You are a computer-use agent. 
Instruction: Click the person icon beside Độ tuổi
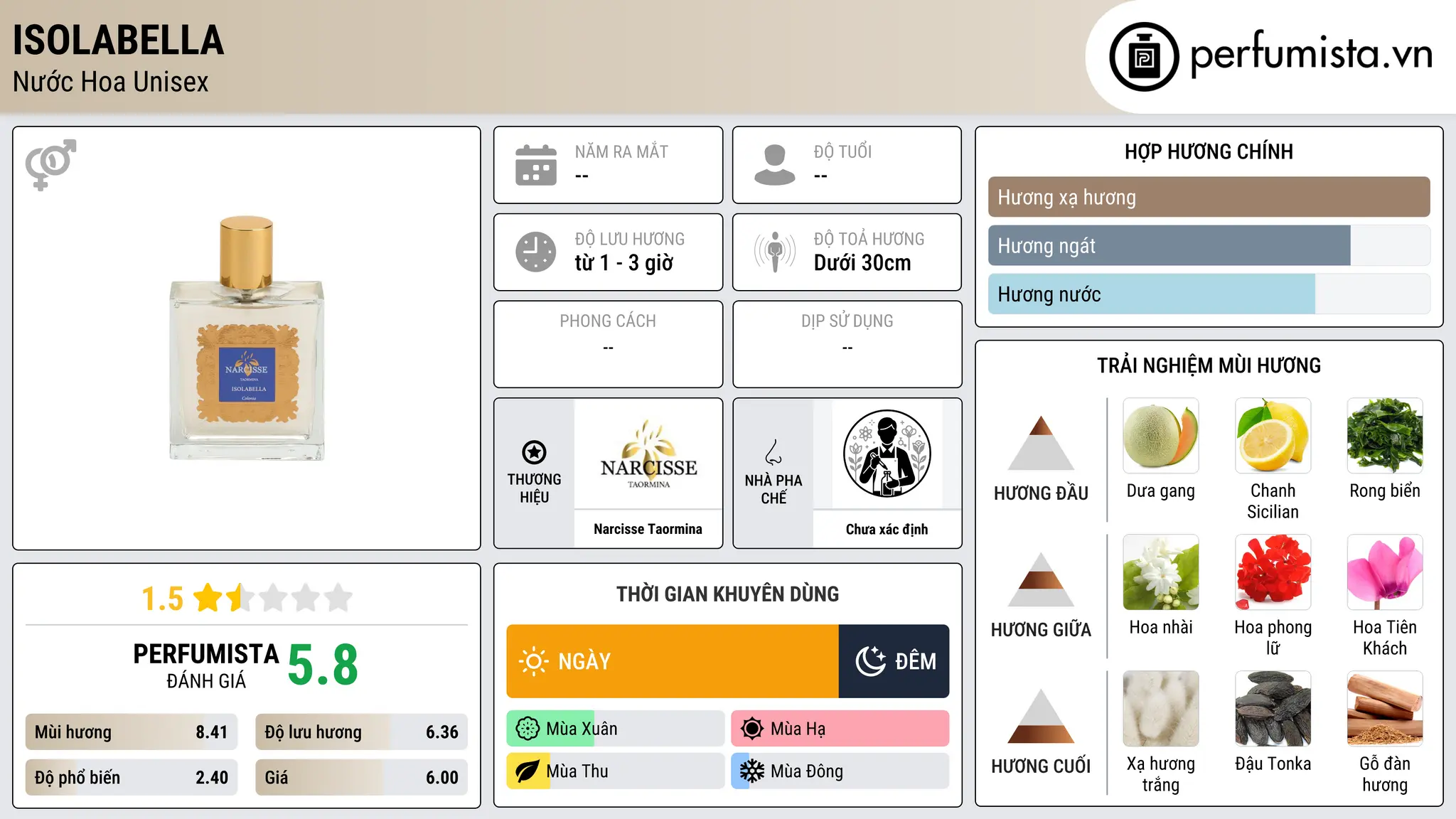(775, 165)
